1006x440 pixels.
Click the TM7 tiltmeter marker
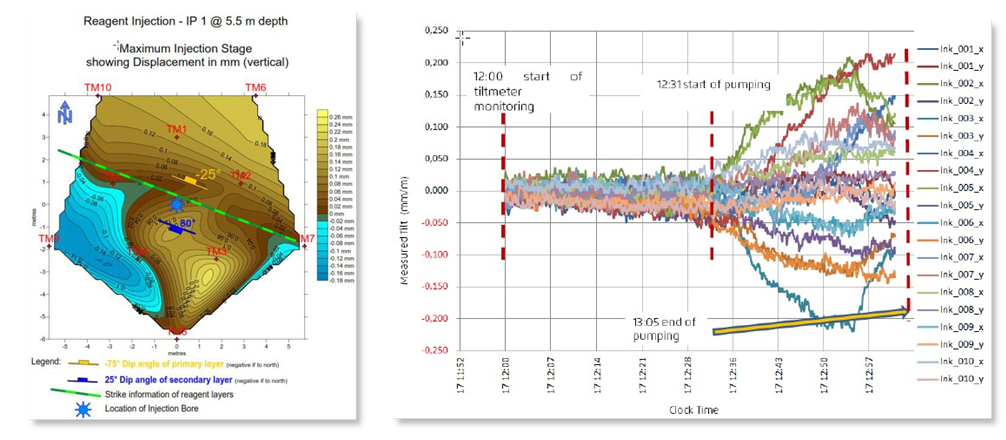(x=305, y=239)
